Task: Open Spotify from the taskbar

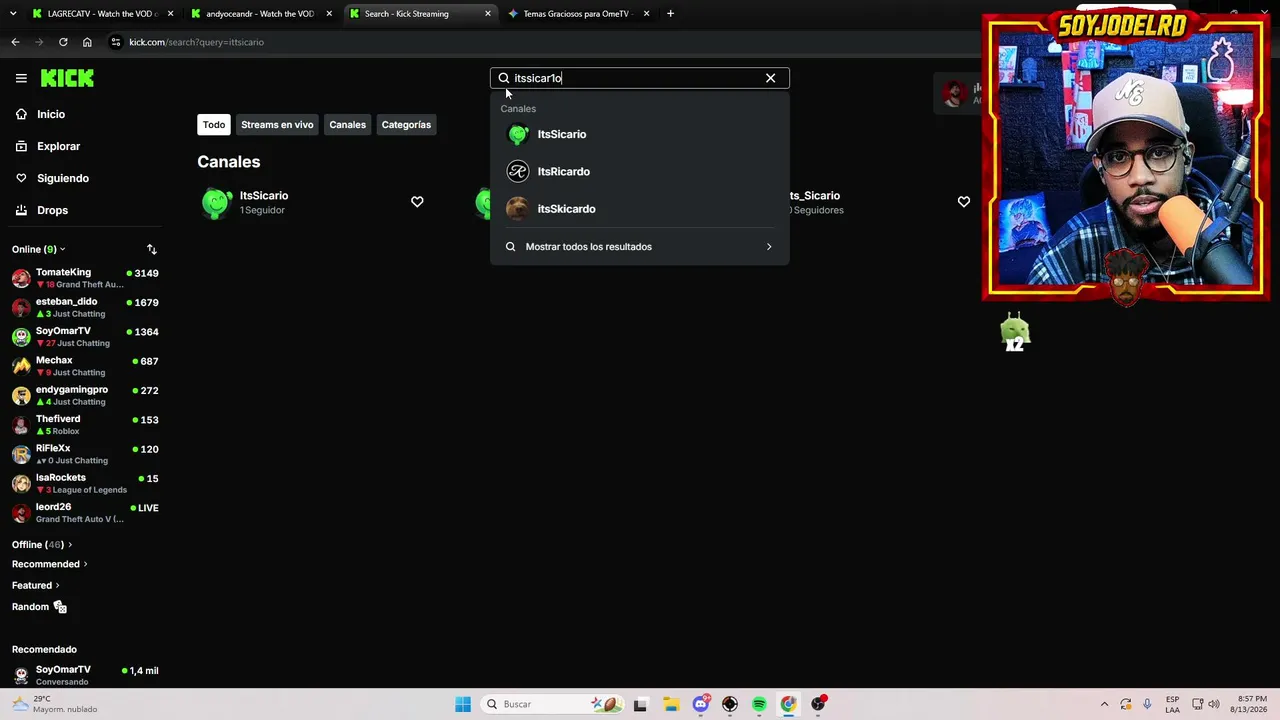Action: tap(759, 704)
